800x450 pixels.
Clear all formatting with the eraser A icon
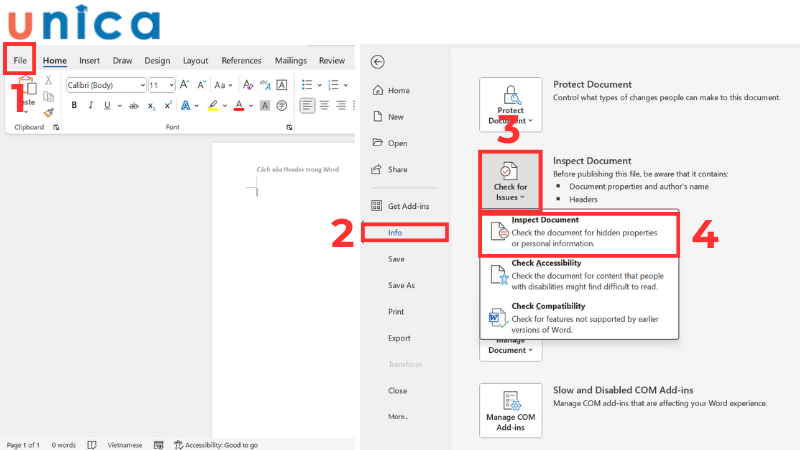click(x=248, y=85)
